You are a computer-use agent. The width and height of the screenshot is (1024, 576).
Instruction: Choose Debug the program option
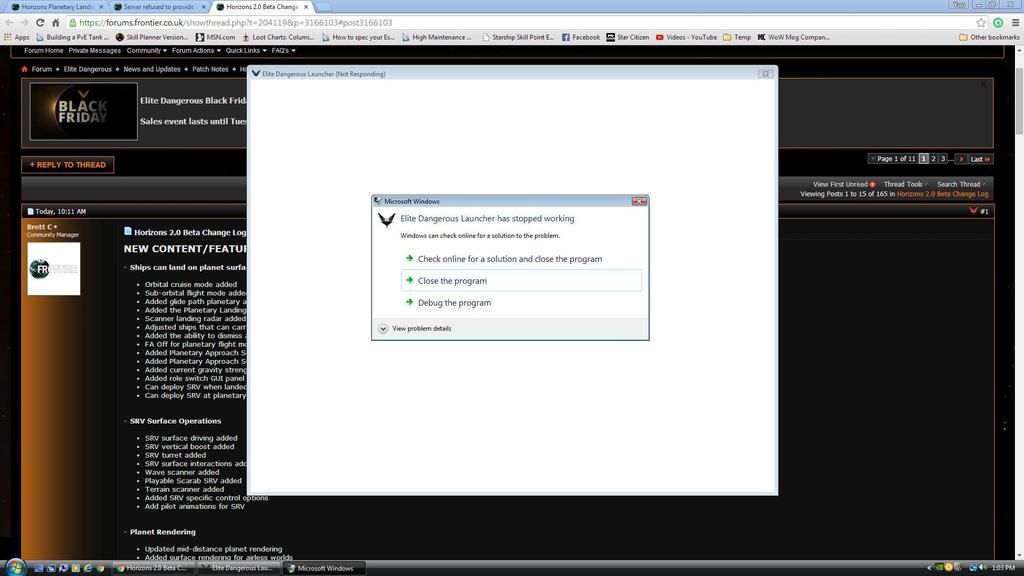[x=521, y=302]
